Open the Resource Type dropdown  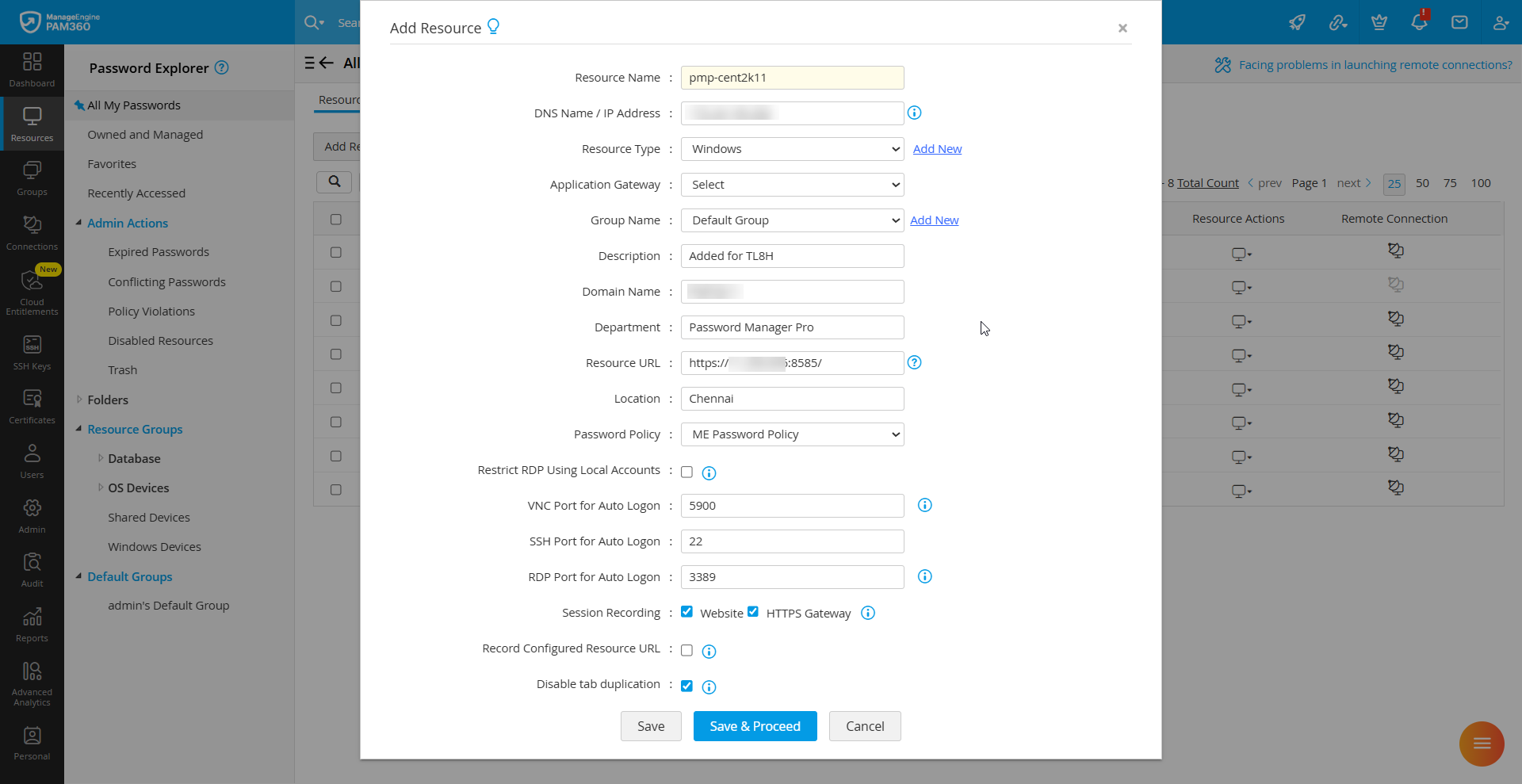(x=792, y=149)
